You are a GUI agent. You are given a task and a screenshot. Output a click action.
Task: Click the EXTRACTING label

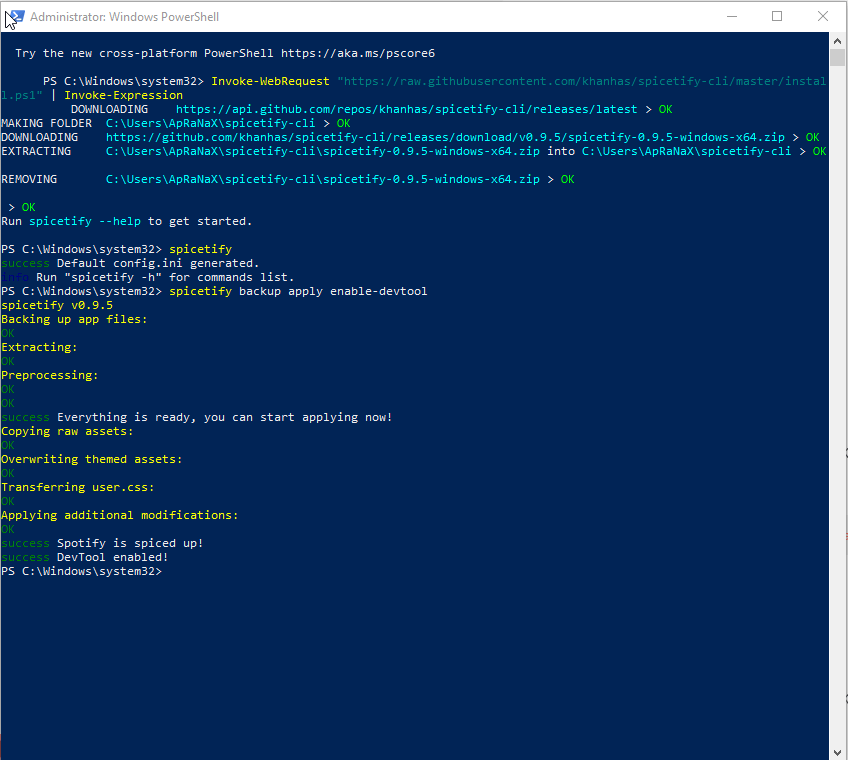tap(36, 151)
